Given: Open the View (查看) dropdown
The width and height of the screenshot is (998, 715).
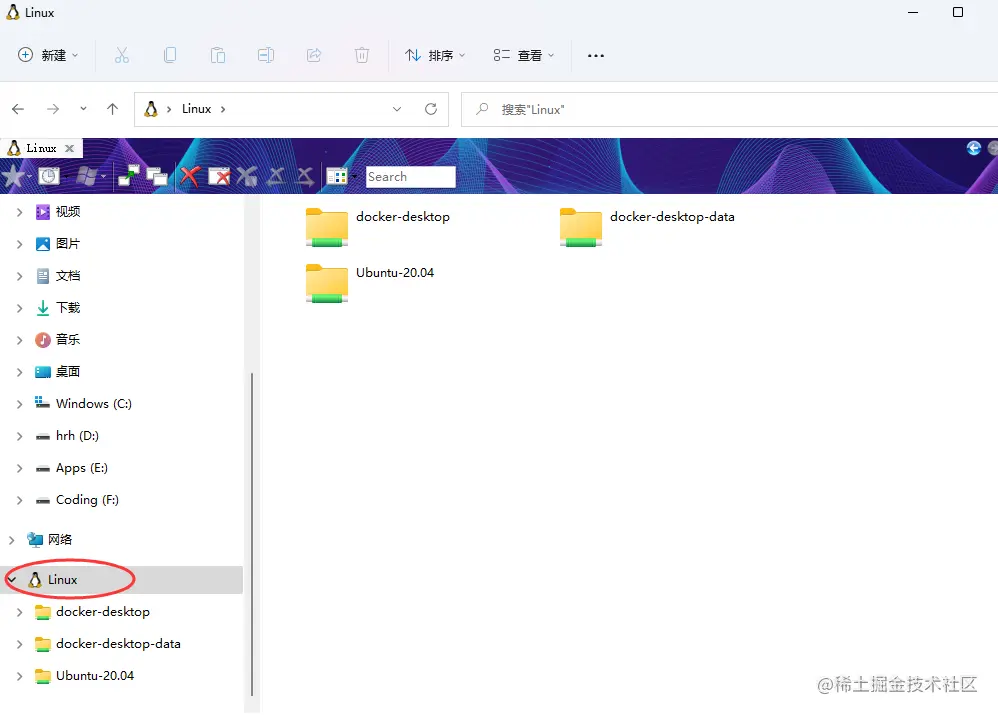Looking at the screenshot, I should tap(523, 55).
